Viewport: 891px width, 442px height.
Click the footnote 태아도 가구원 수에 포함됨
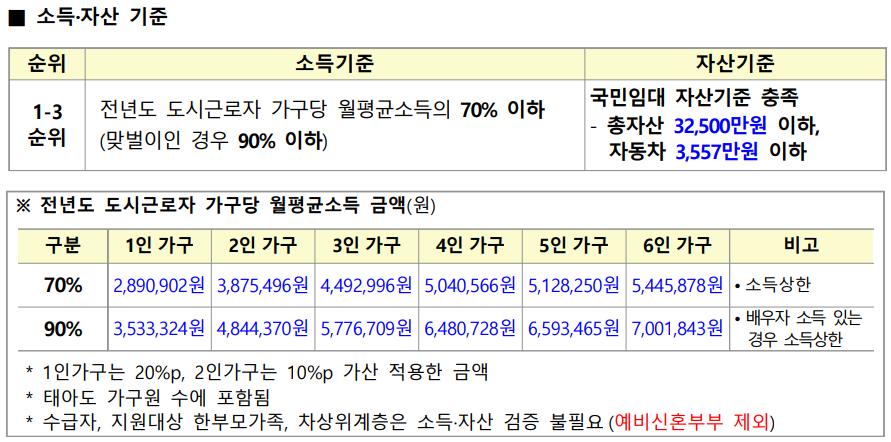point(148,397)
